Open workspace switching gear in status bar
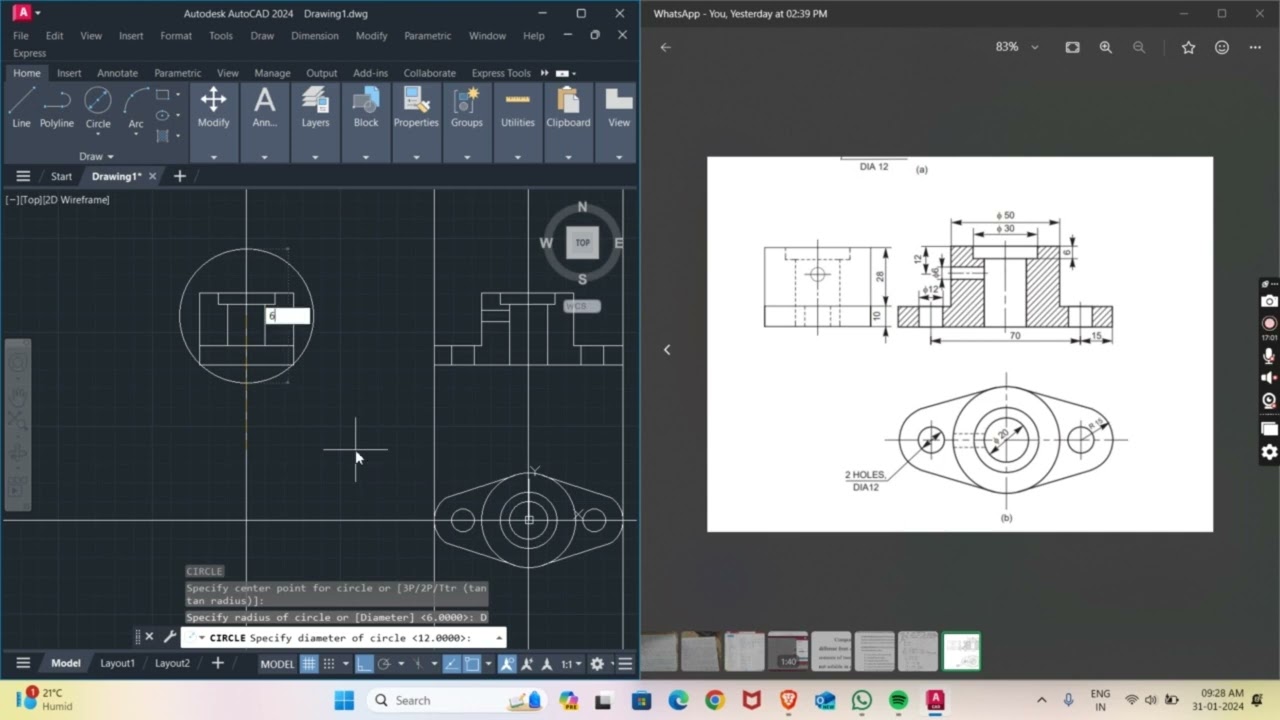Screen dimensions: 1280x720 coord(597,664)
